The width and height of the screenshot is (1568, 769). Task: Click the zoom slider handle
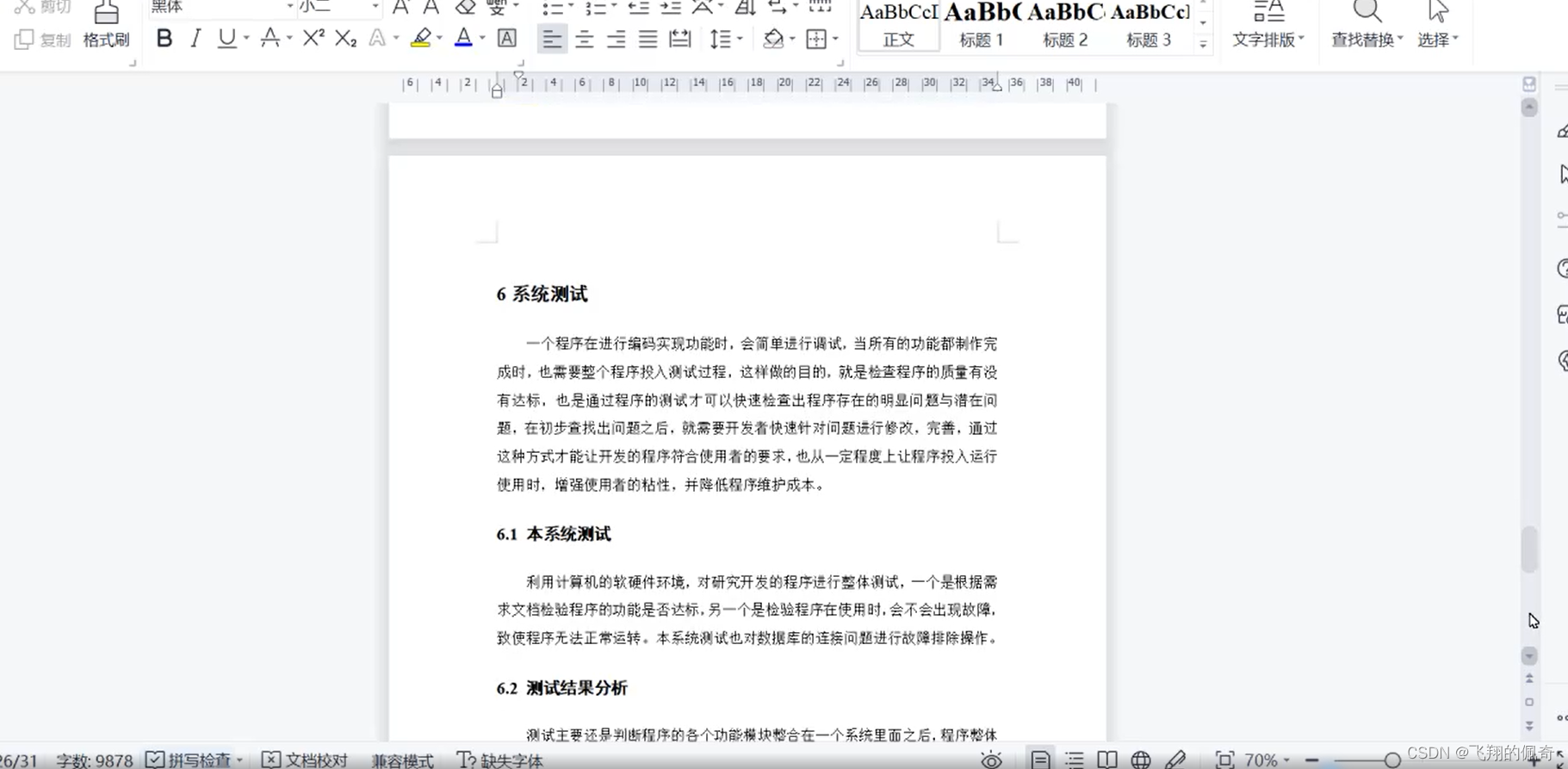tap(1391, 760)
